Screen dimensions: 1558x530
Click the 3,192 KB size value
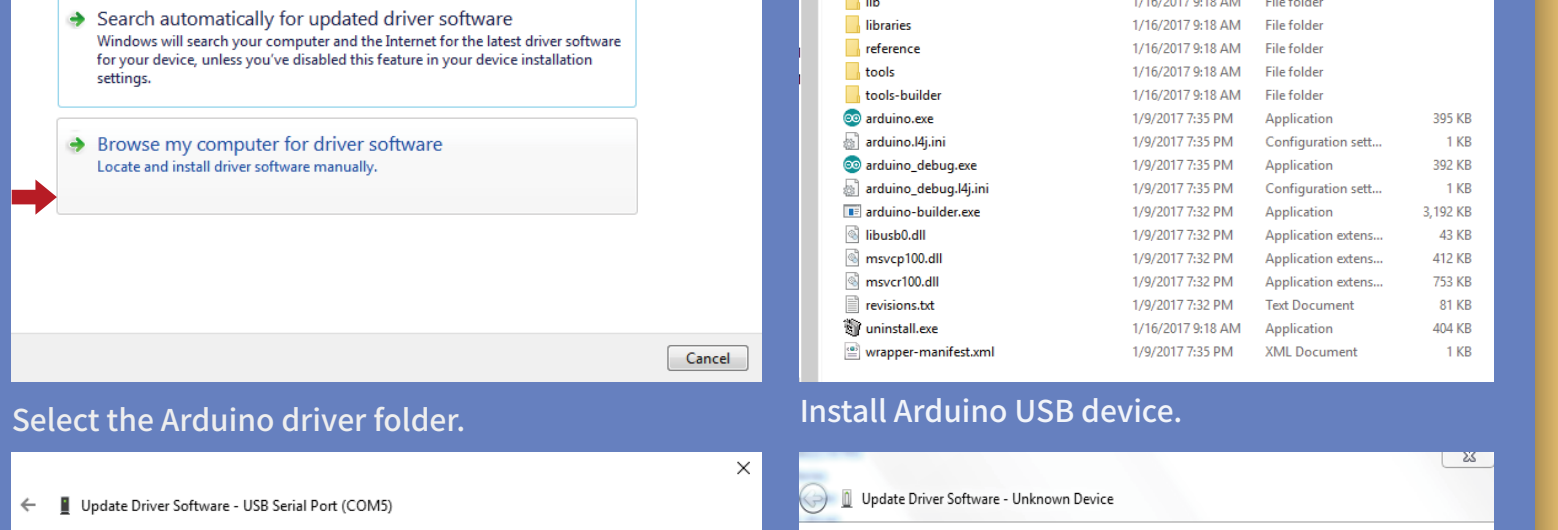pos(1447,211)
